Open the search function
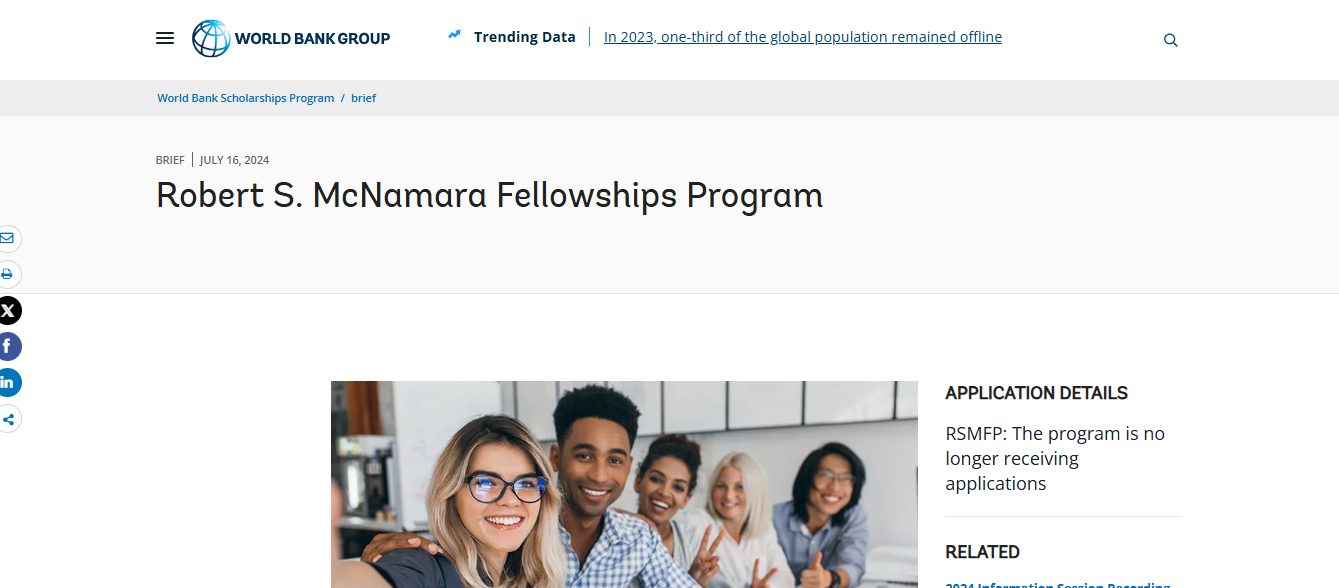 pos(1170,40)
